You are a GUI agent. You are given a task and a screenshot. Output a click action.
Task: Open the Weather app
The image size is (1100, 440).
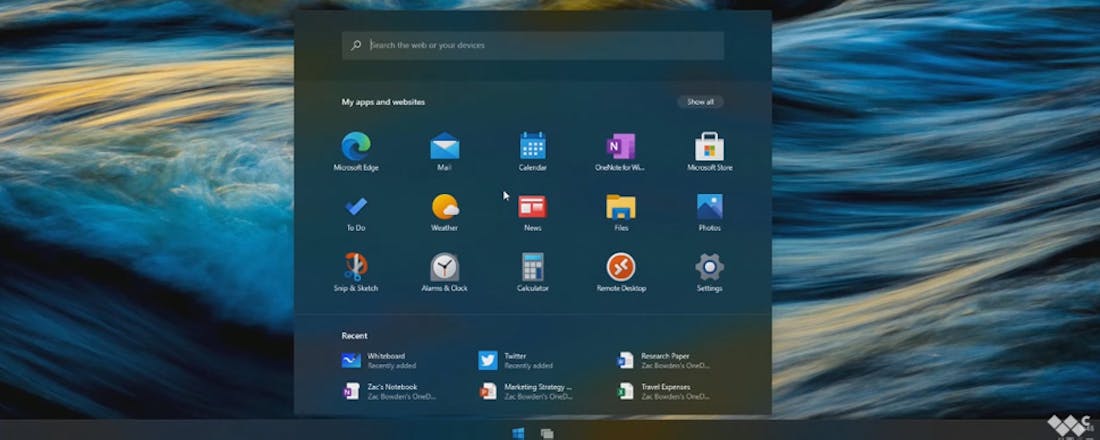(x=444, y=212)
